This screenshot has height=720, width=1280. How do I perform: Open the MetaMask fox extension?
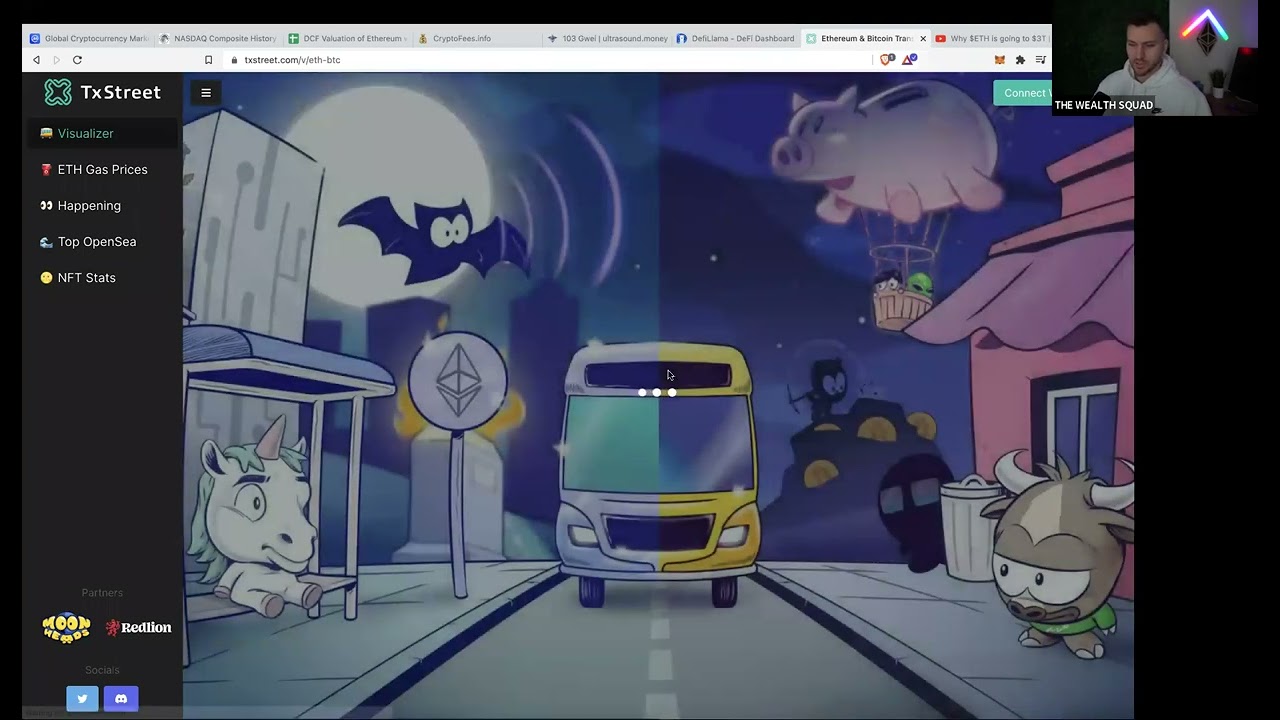click(x=999, y=60)
